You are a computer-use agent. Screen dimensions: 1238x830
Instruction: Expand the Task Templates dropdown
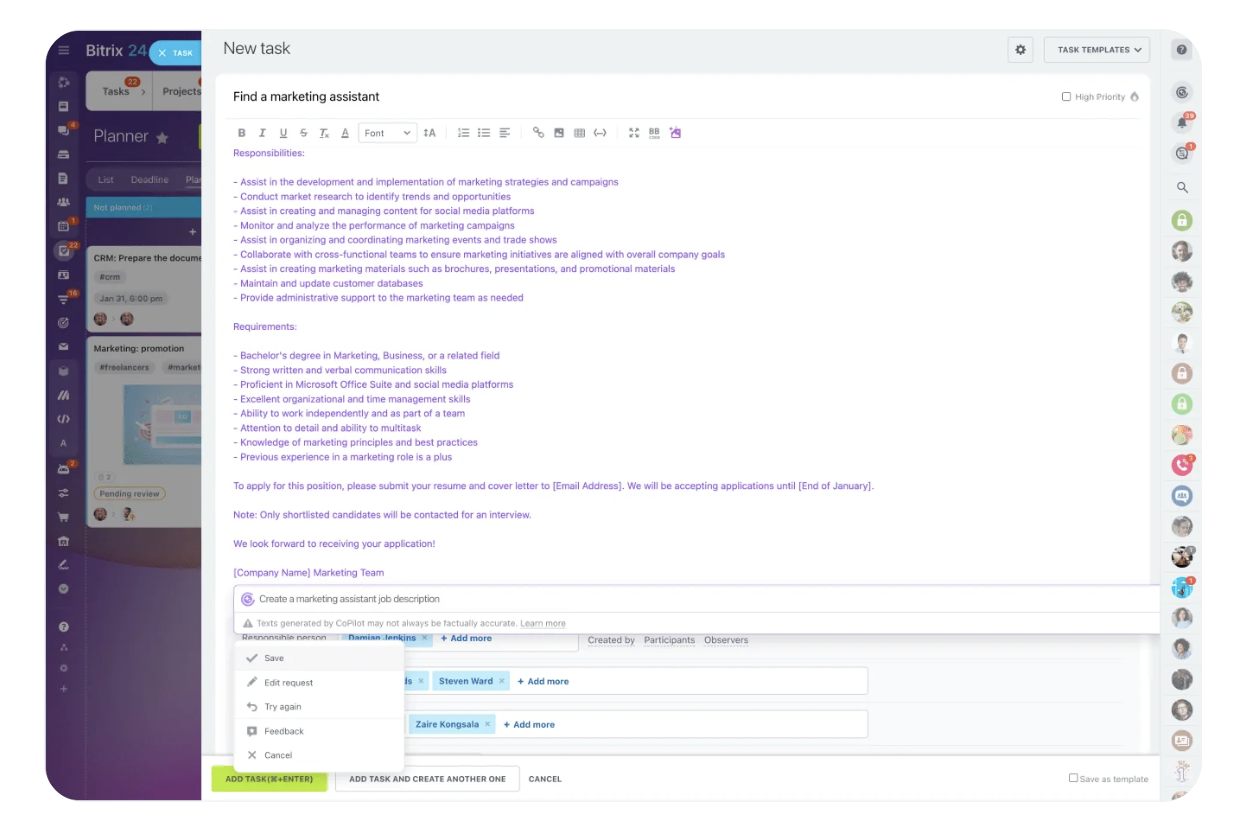[x=1097, y=50]
